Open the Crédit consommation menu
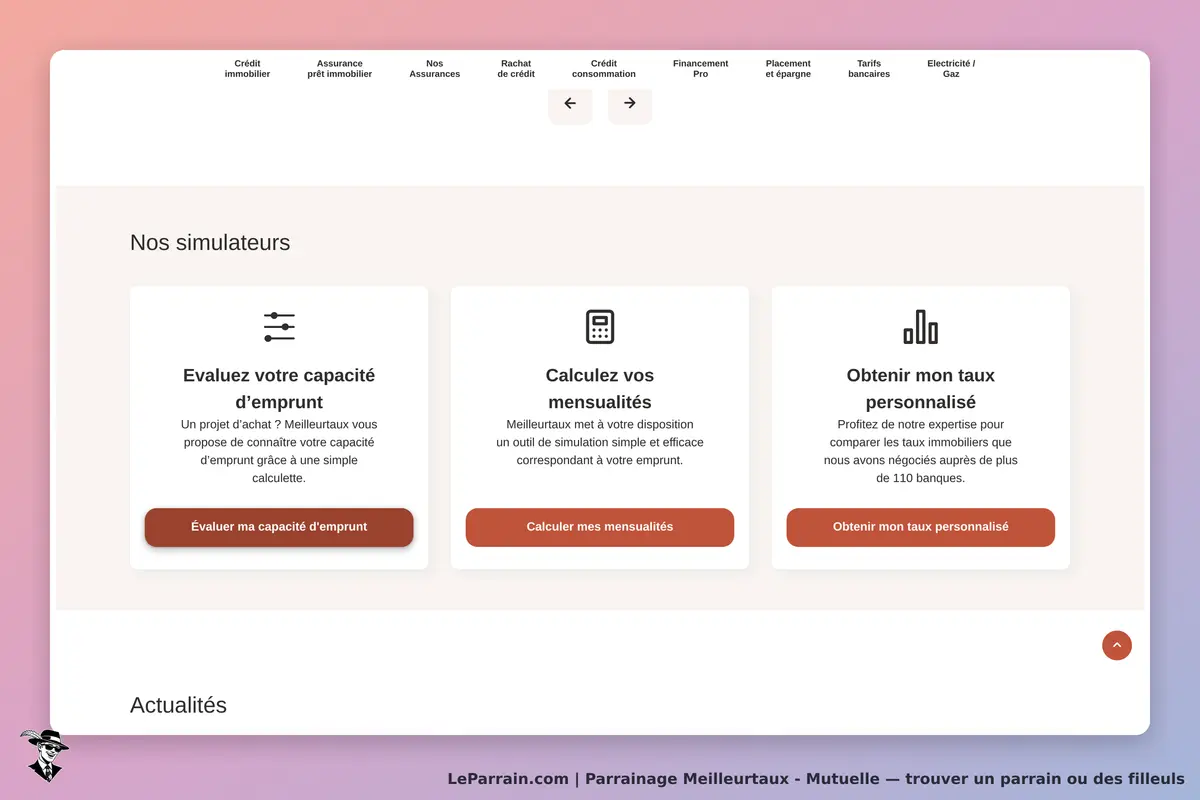Image resolution: width=1200 pixels, height=800 pixels. [604, 69]
